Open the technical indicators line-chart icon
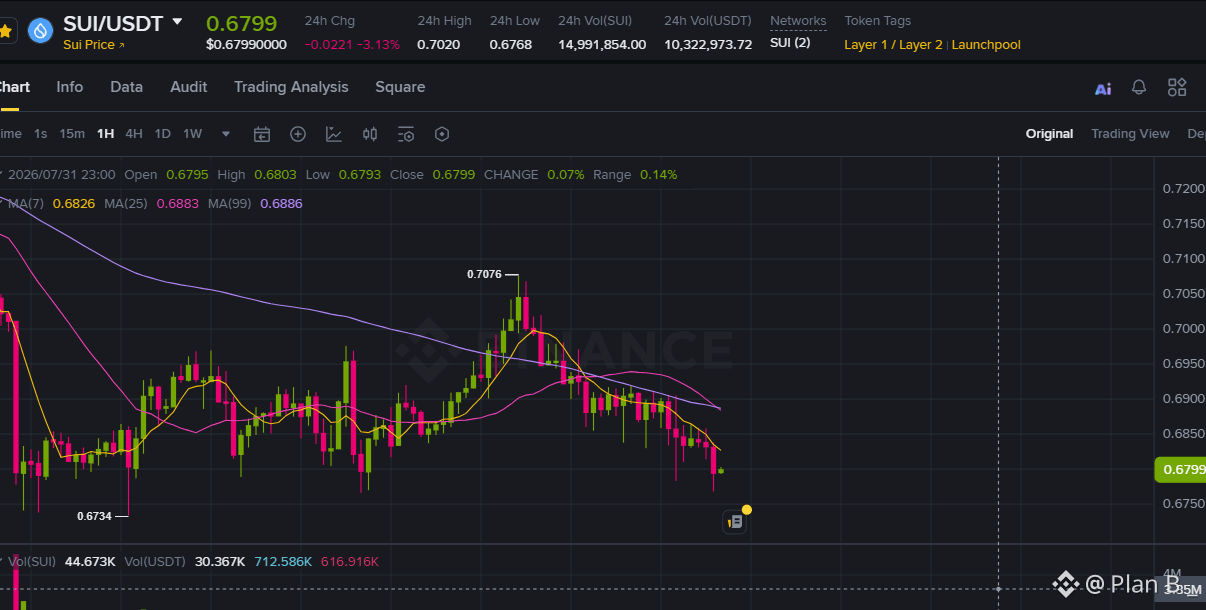The height and width of the screenshot is (610, 1206). point(334,134)
